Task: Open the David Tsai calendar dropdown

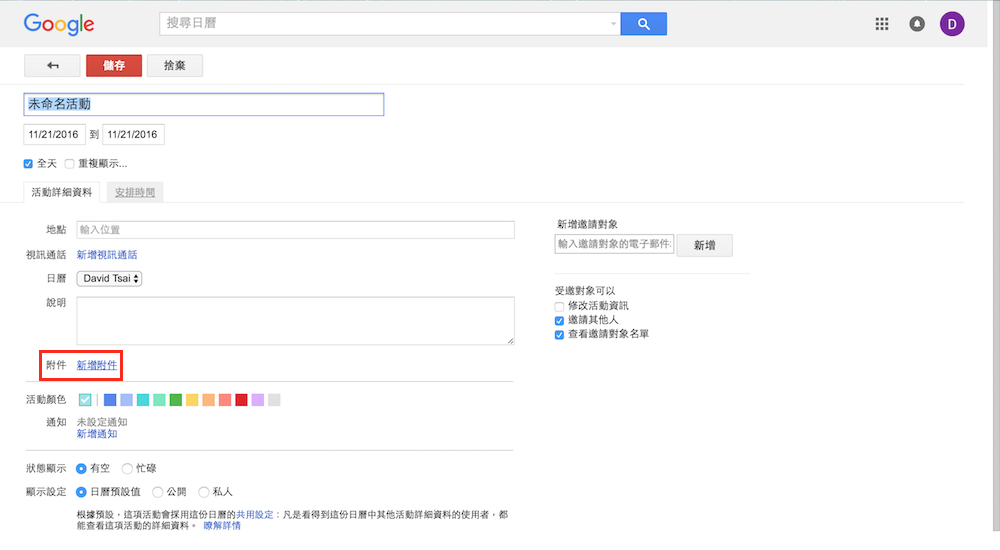Action: 109,278
